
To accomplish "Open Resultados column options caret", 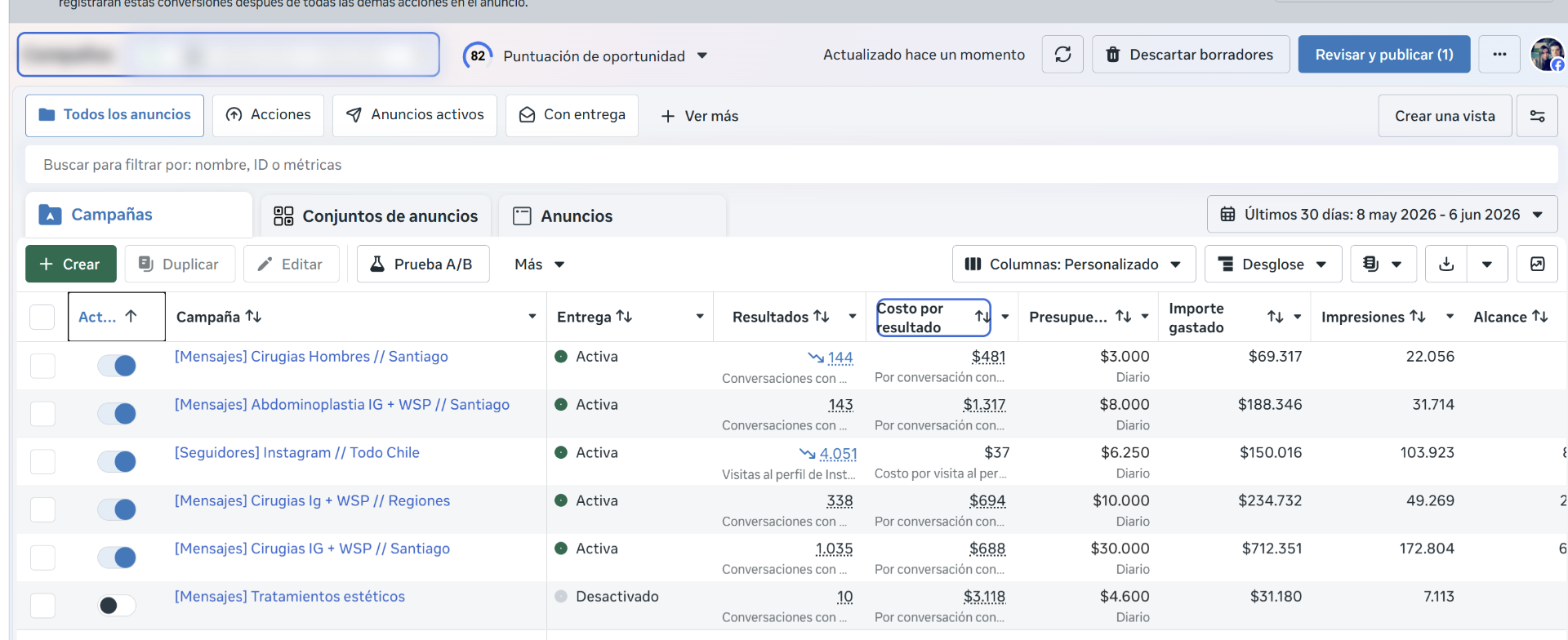I will click(x=853, y=317).
